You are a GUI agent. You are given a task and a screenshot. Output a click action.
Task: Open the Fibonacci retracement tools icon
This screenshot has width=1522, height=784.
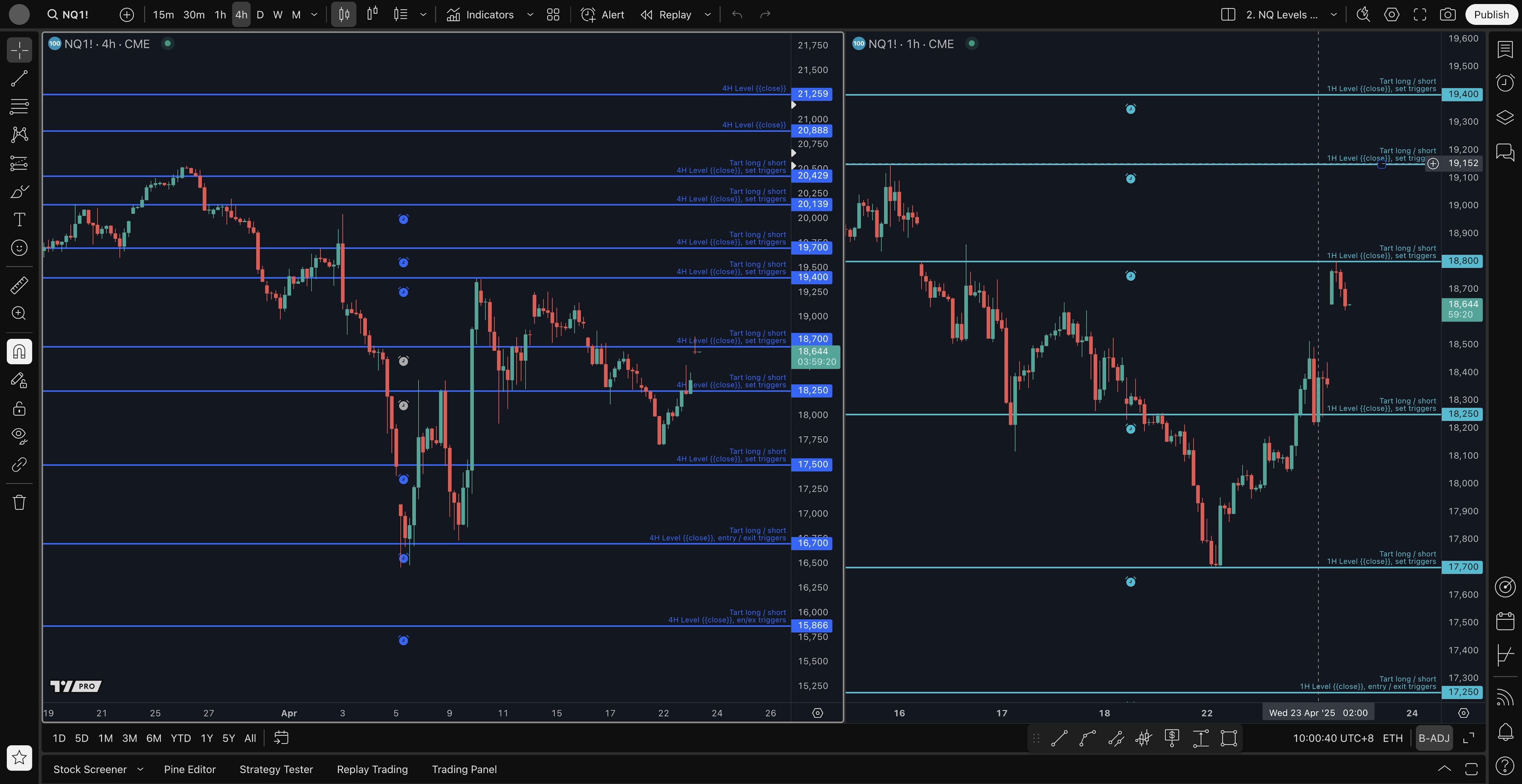19,107
